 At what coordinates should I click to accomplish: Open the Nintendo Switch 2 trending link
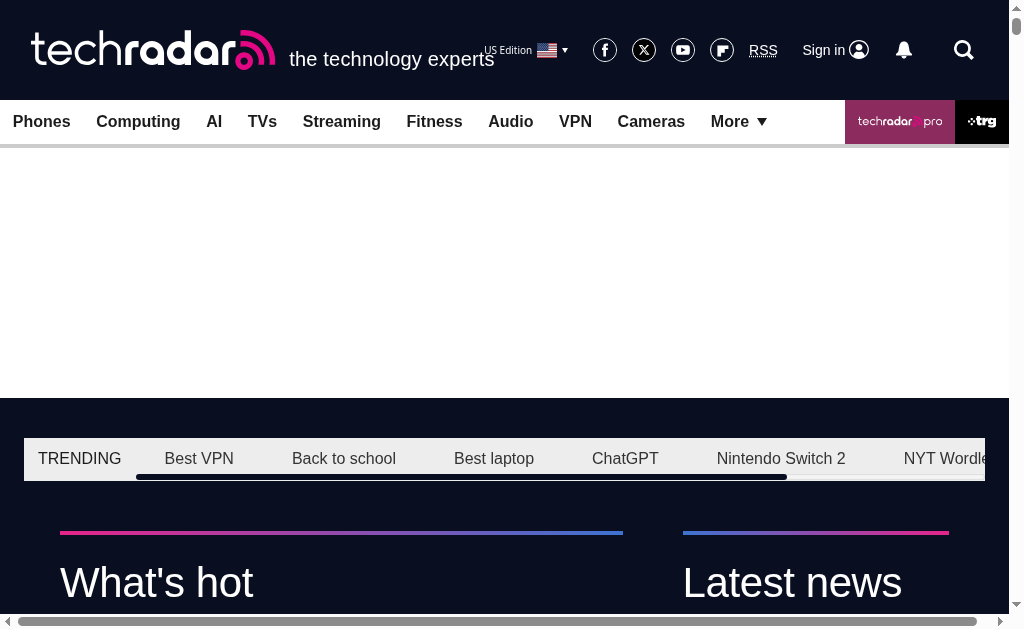coord(781,459)
